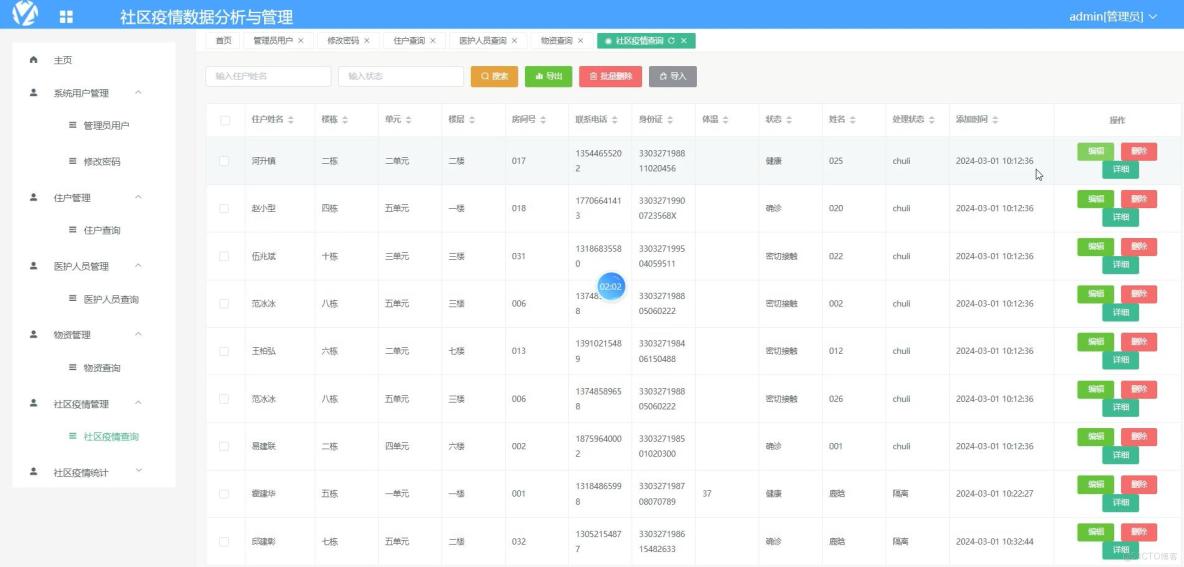The width and height of the screenshot is (1184, 567).
Task: Sort by the 楼栋 column arrows
Action: pos(345,120)
